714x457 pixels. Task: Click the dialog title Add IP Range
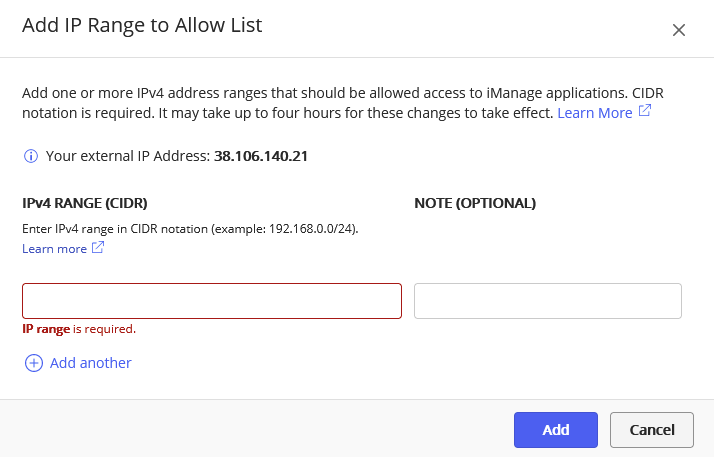142,26
